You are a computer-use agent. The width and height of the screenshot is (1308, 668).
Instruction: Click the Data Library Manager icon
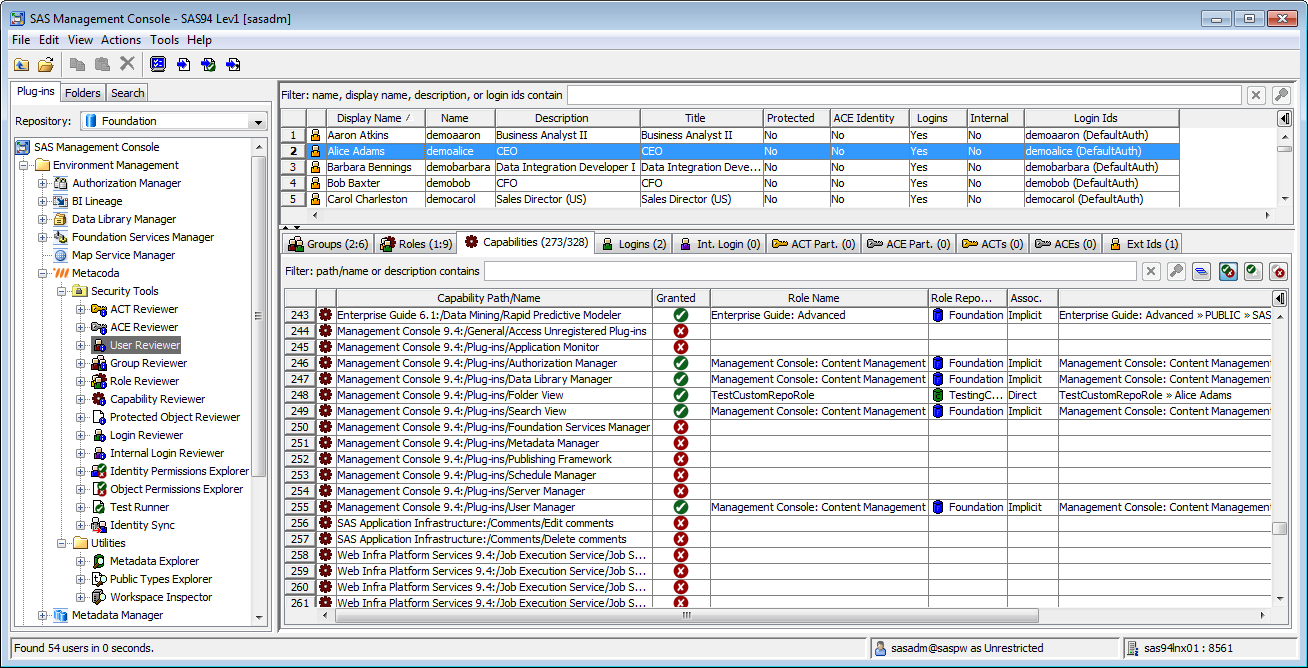pyautogui.click(x=60, y=219)
